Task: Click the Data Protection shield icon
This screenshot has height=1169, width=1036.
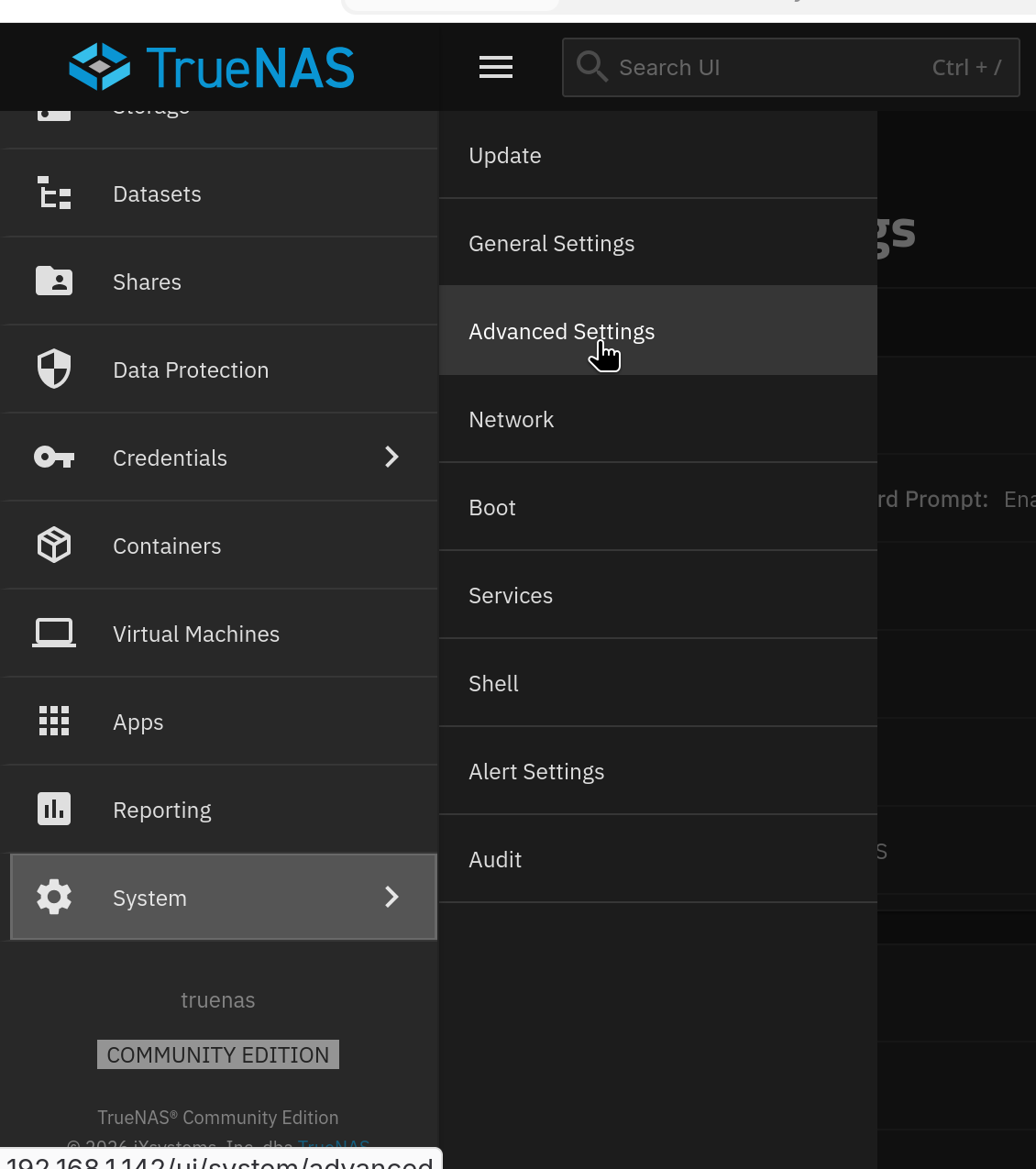Action: (x=54, y=369)
